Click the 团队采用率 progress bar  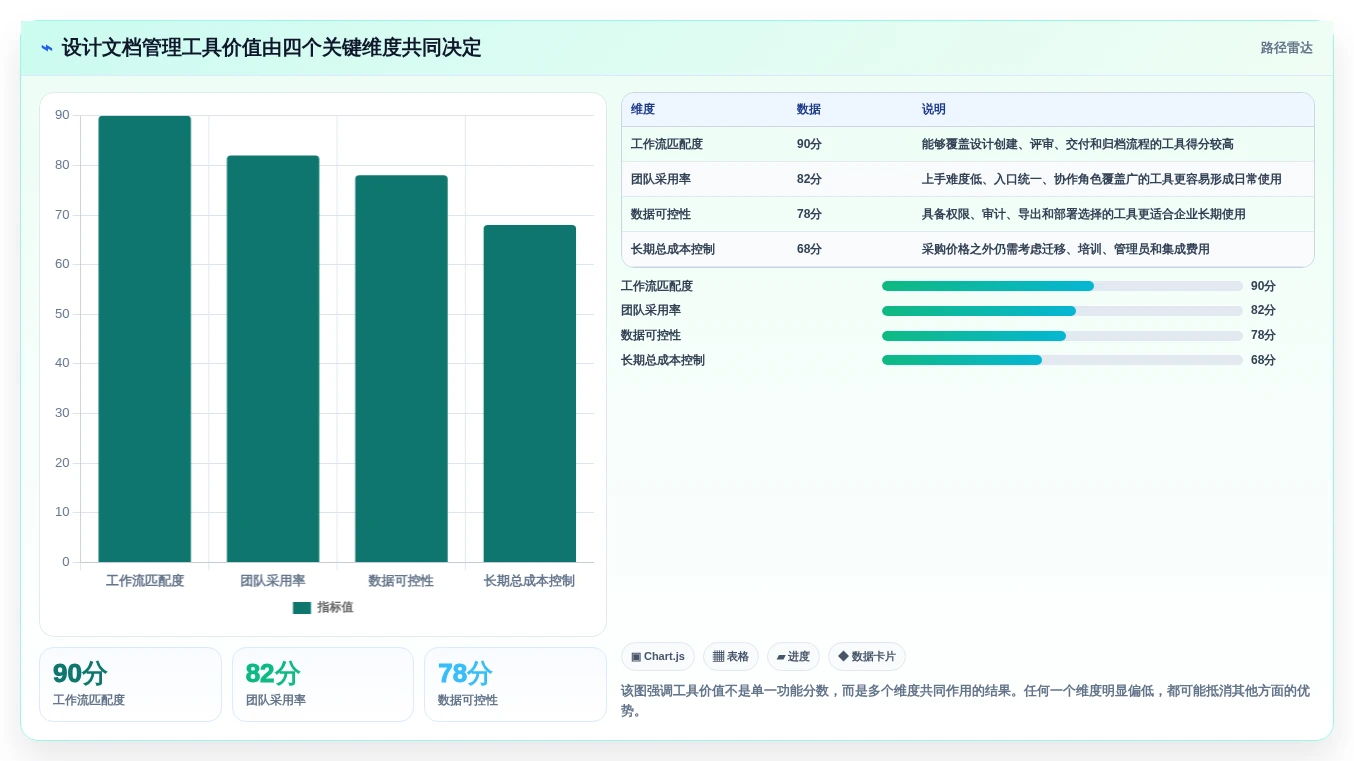coord(1062,311)
